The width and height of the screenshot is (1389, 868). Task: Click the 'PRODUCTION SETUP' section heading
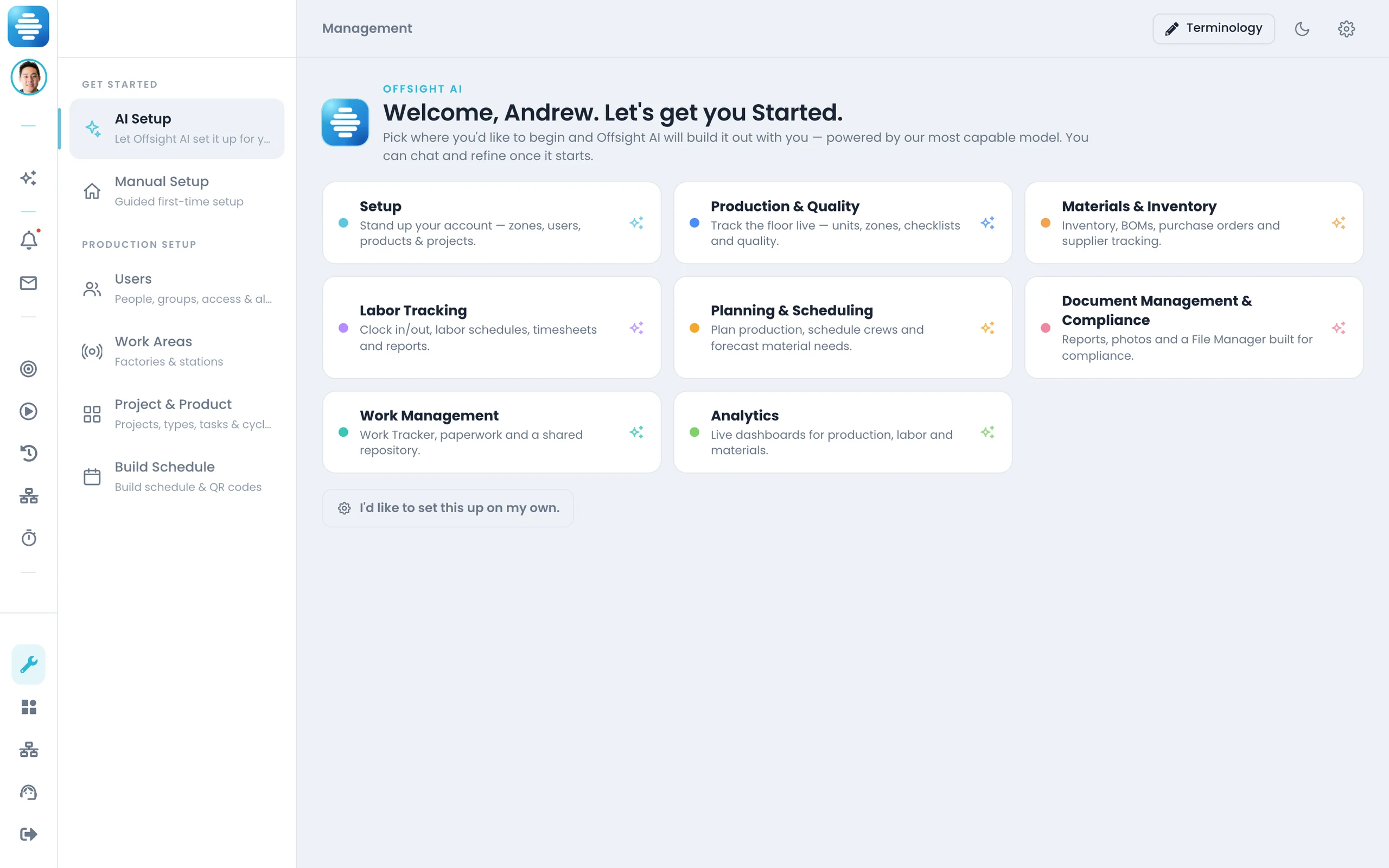(x=139, y=245)
